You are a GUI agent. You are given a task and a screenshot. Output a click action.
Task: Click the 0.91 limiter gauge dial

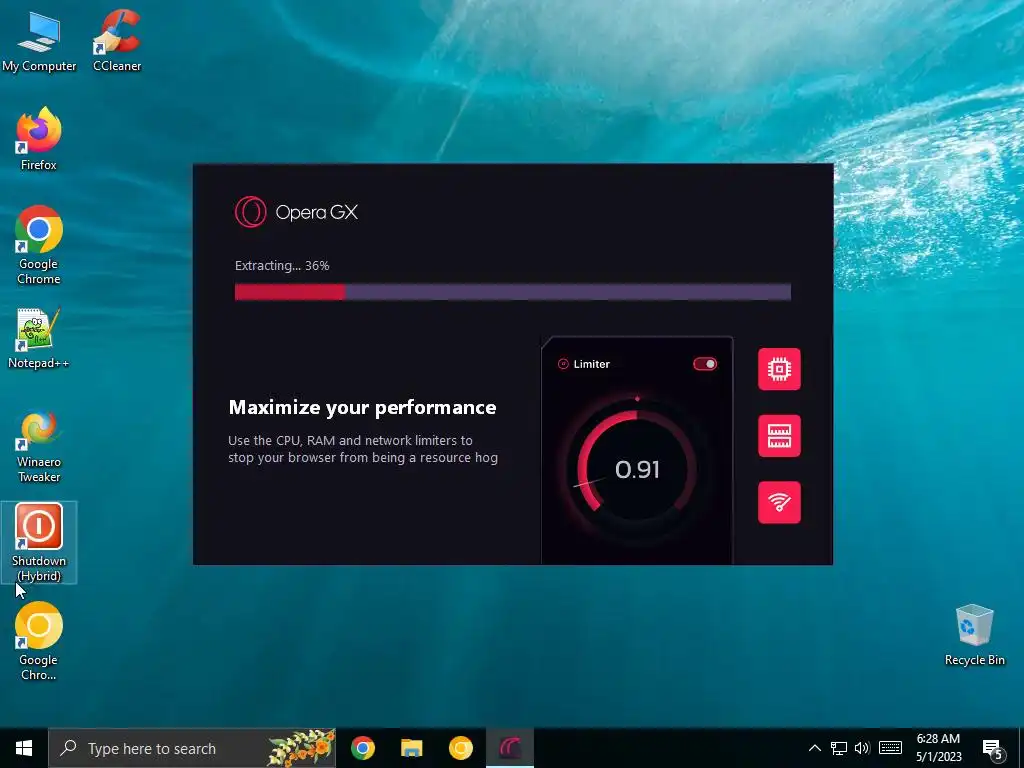coord(637,469)
